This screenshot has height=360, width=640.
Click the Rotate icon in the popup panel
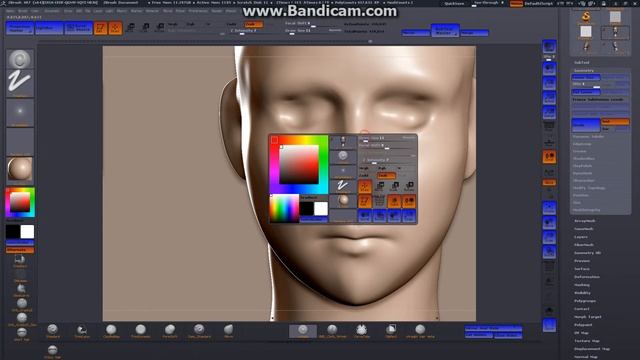(x=409, y=187)
